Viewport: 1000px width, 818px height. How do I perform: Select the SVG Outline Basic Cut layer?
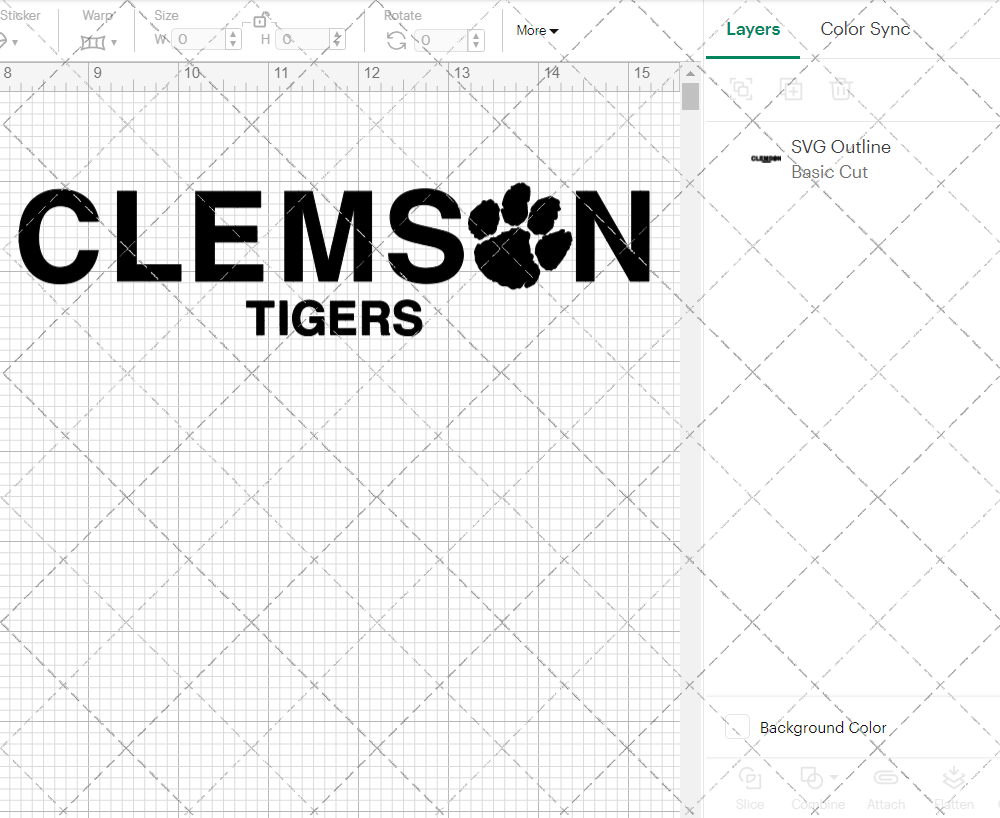[x=840, y=158]
